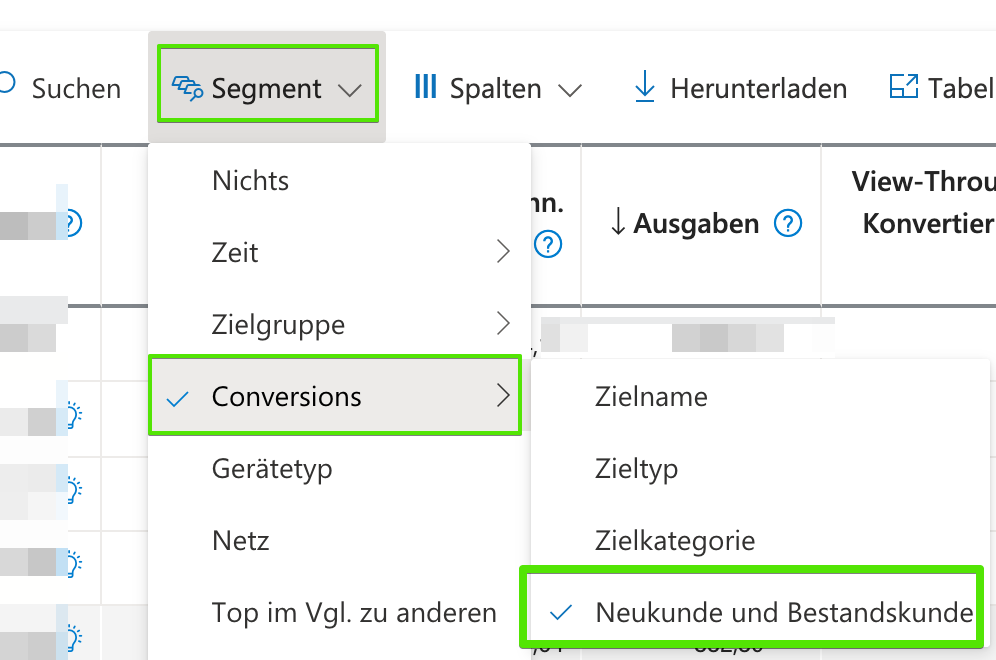Sort by the Ausgaben down arrow

coord(617,224)
